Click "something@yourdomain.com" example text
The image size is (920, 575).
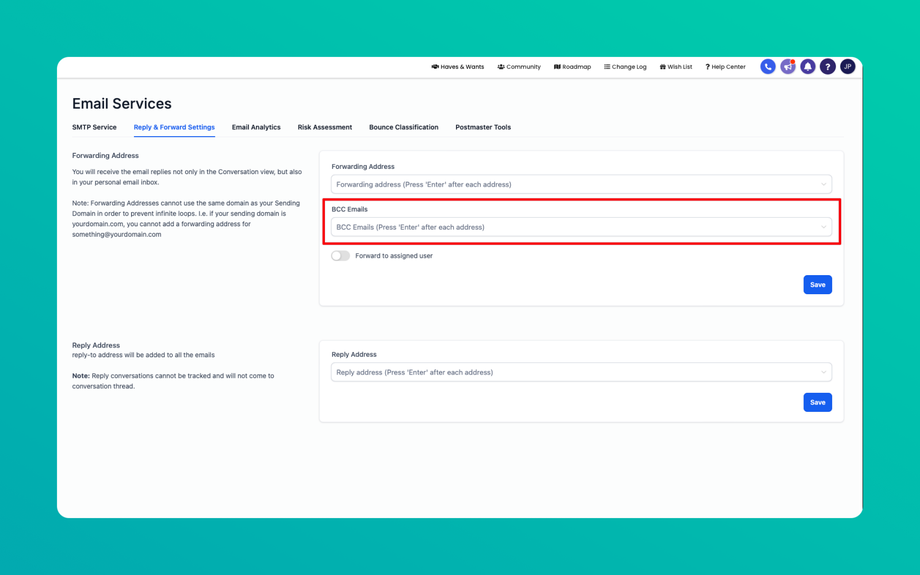click(117, 234)
